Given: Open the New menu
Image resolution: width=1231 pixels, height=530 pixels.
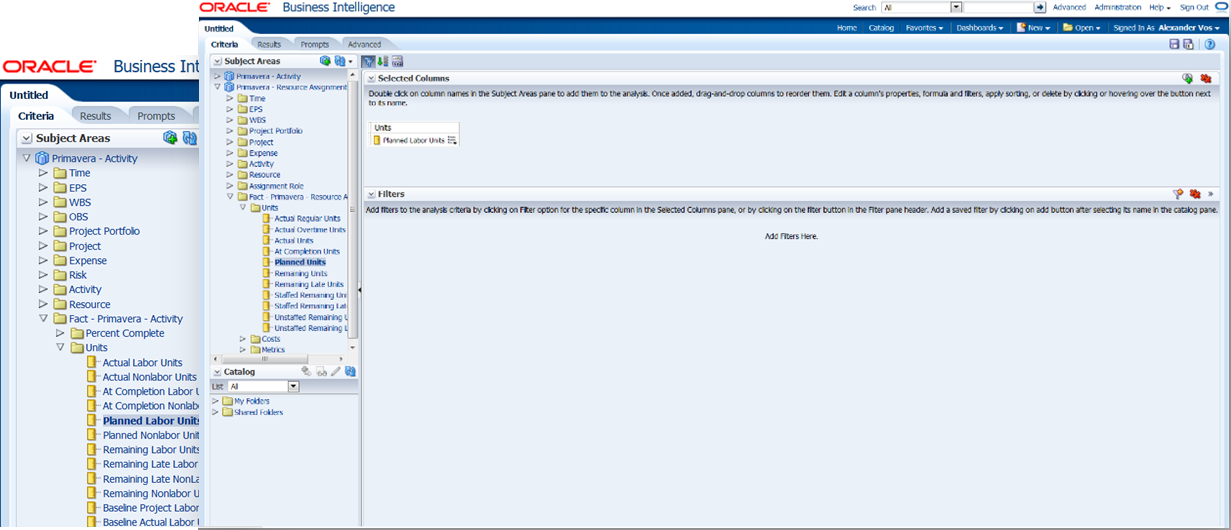Looking at the screenshot, I should click(1034, 28).
